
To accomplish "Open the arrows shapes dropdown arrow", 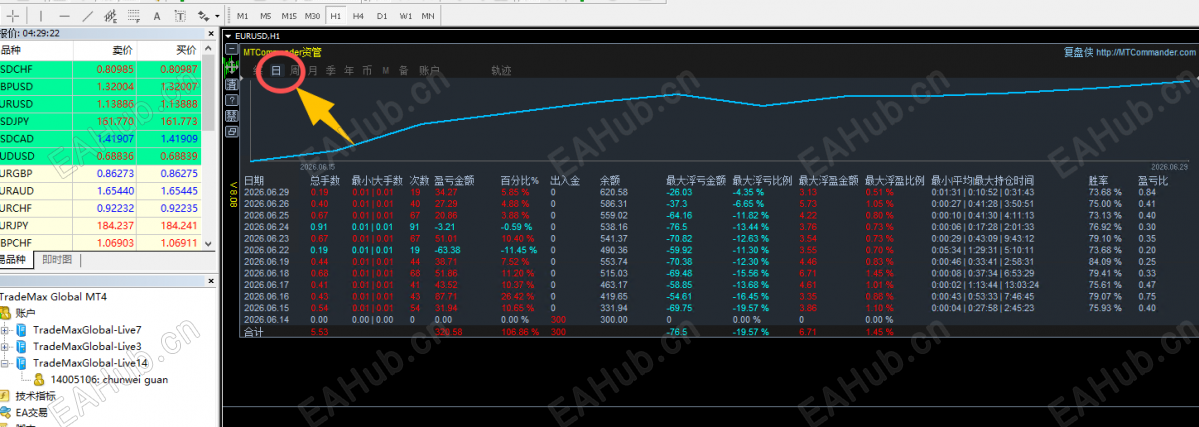I will [x=217, y=15].
